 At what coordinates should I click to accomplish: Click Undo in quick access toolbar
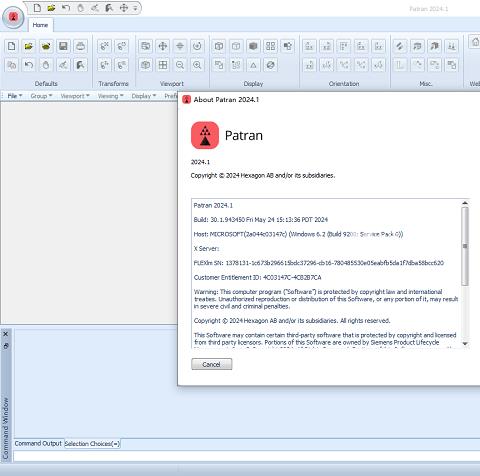pyautogui.click(x=66, y=8)
